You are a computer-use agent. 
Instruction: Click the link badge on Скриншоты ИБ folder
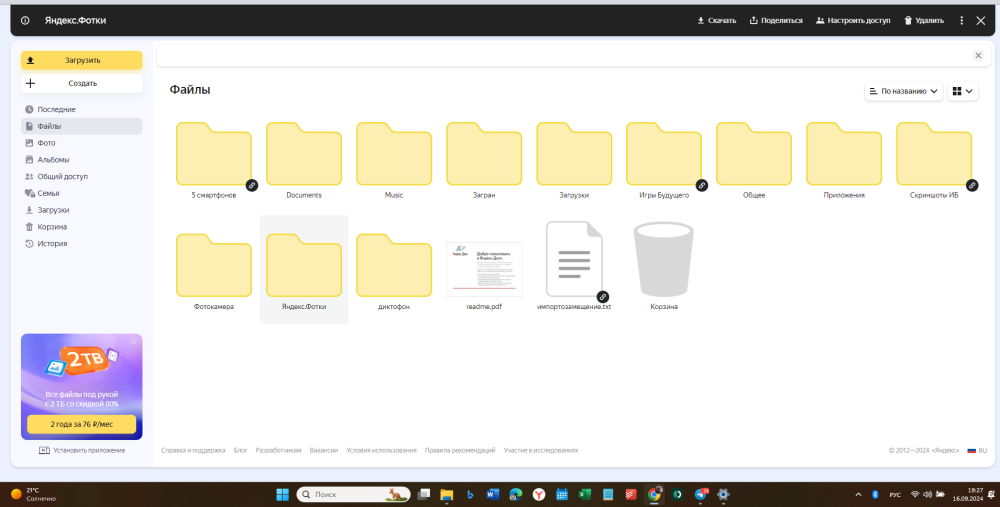pos(972,186)
